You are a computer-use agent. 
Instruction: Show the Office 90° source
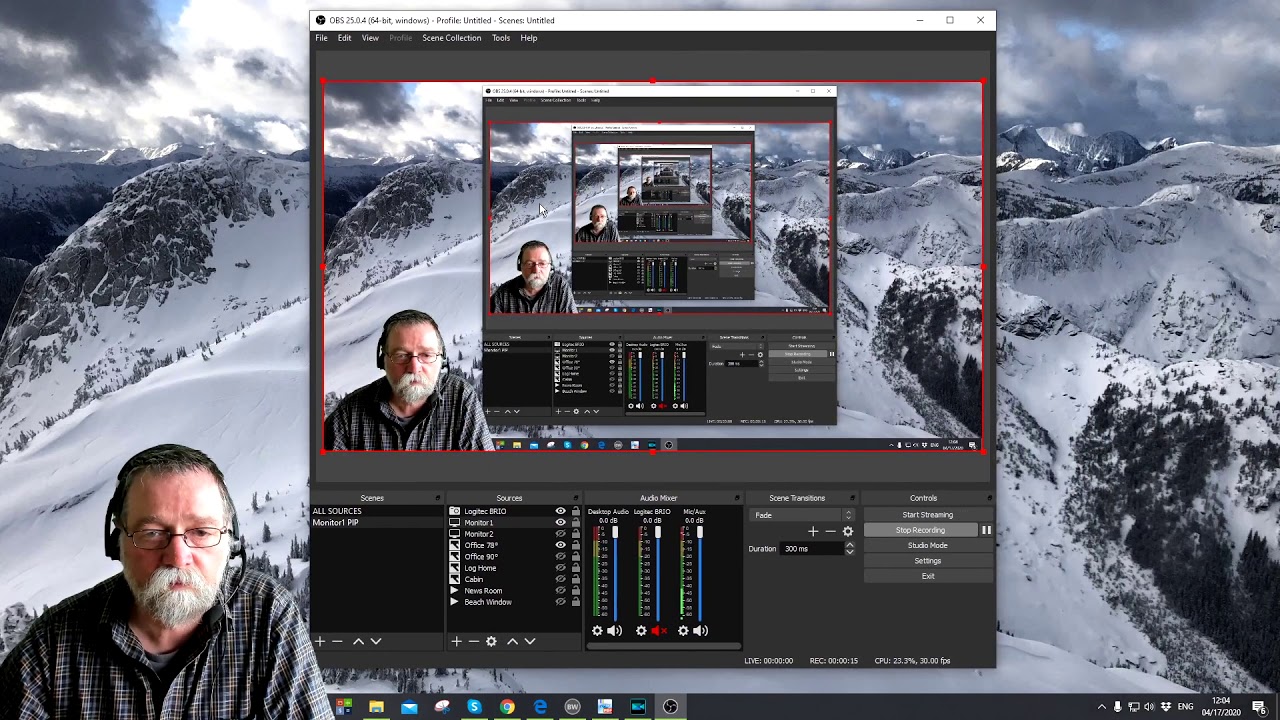click(560, 556)
